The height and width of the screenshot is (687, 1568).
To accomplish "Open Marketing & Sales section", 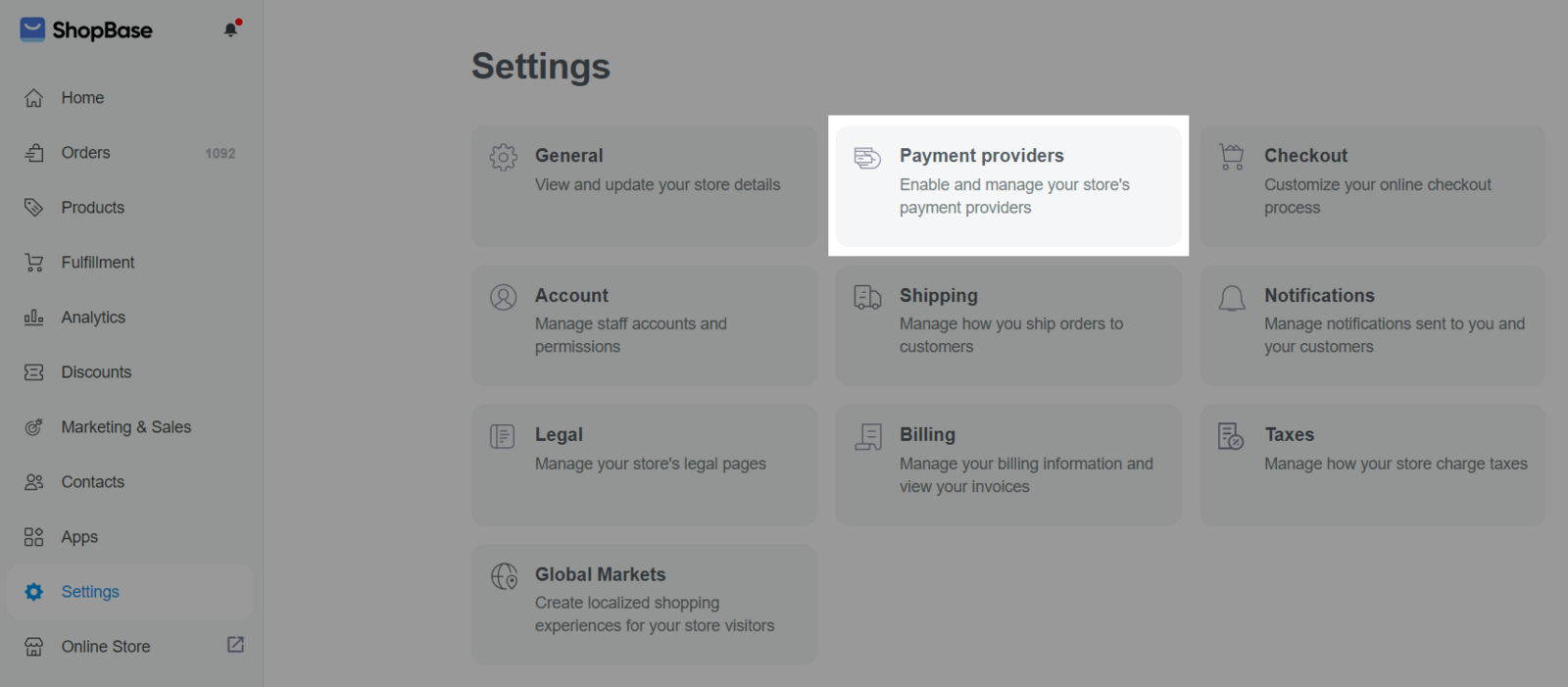I will (125, 427).
